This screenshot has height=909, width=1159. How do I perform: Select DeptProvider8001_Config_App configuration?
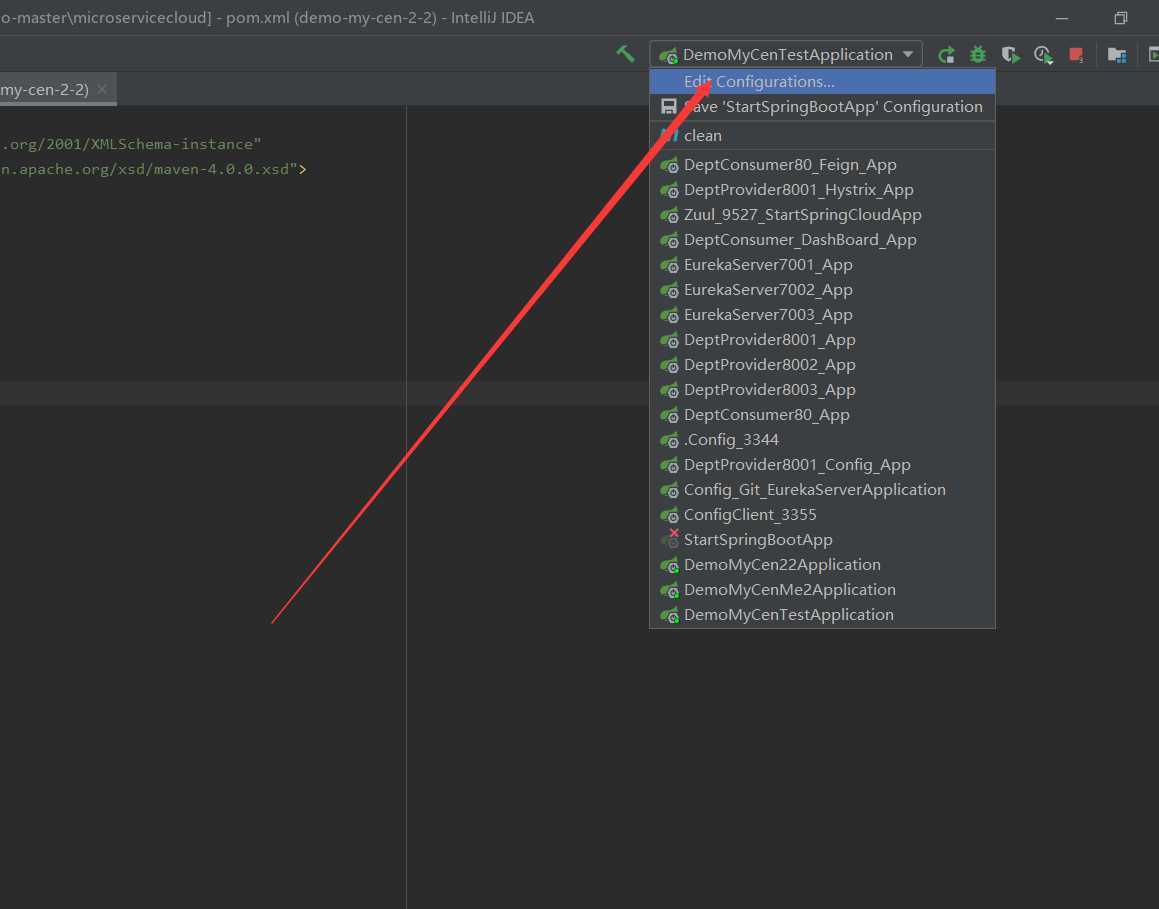coord(822,465)
